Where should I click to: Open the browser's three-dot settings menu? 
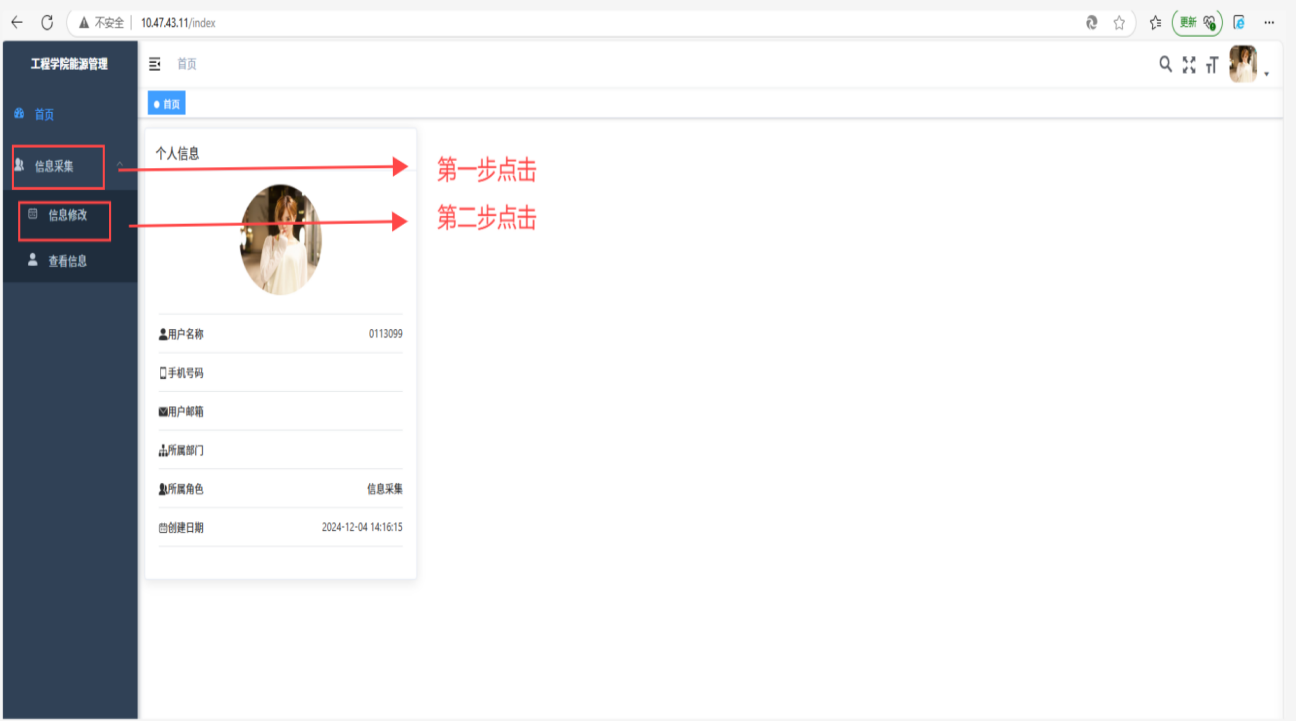[x=1269, y=22]
